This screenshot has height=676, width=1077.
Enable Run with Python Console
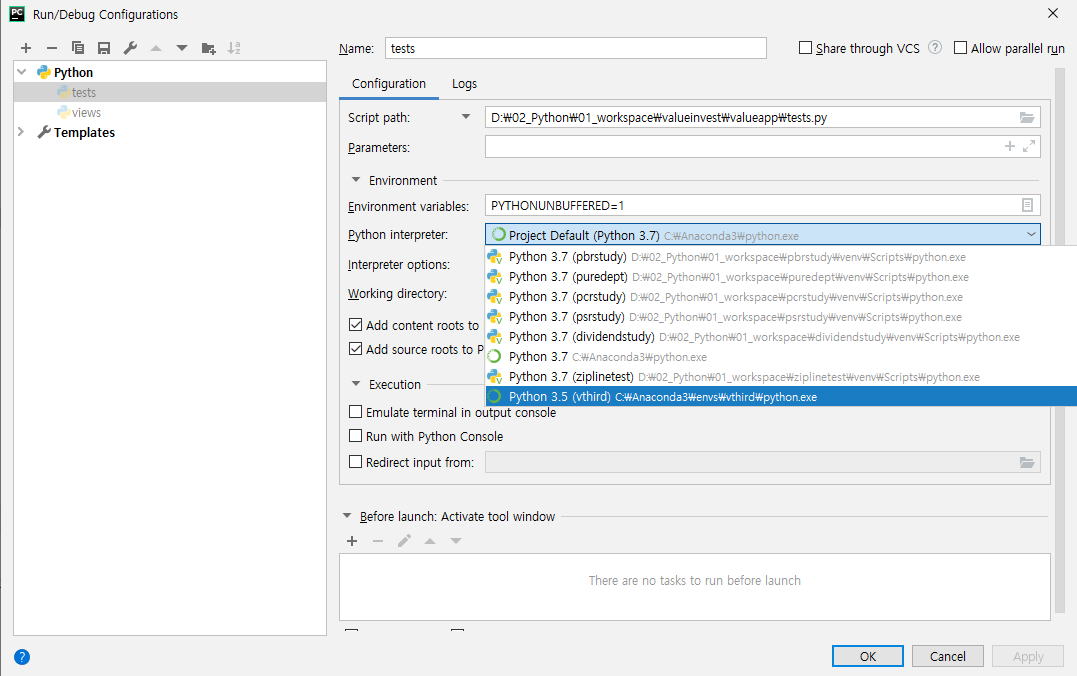click(356, 436)
